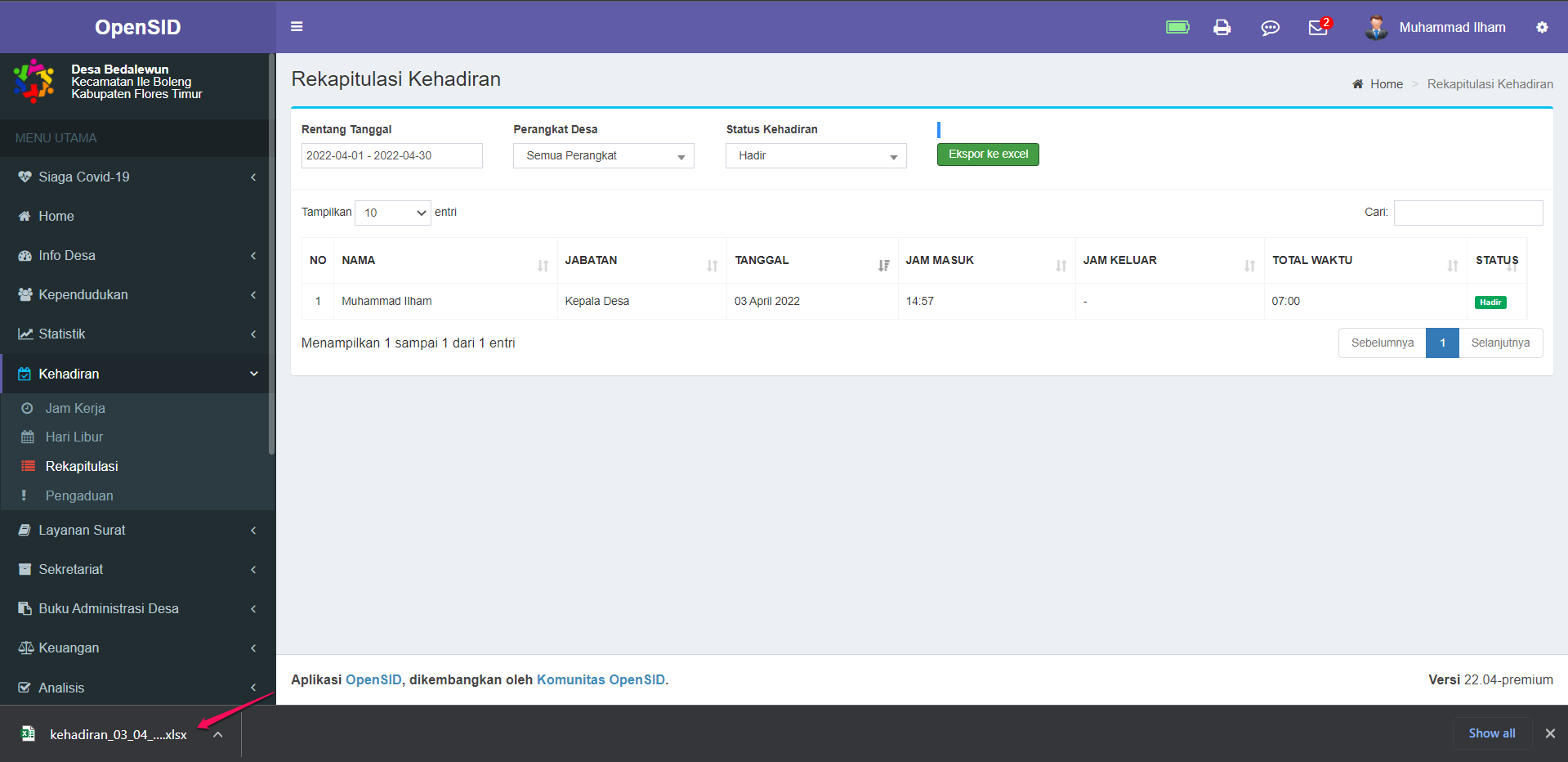Sort table by TOTAL WAKTU column
This screenshot has height=762, width=1568.
click(1365, 261)
